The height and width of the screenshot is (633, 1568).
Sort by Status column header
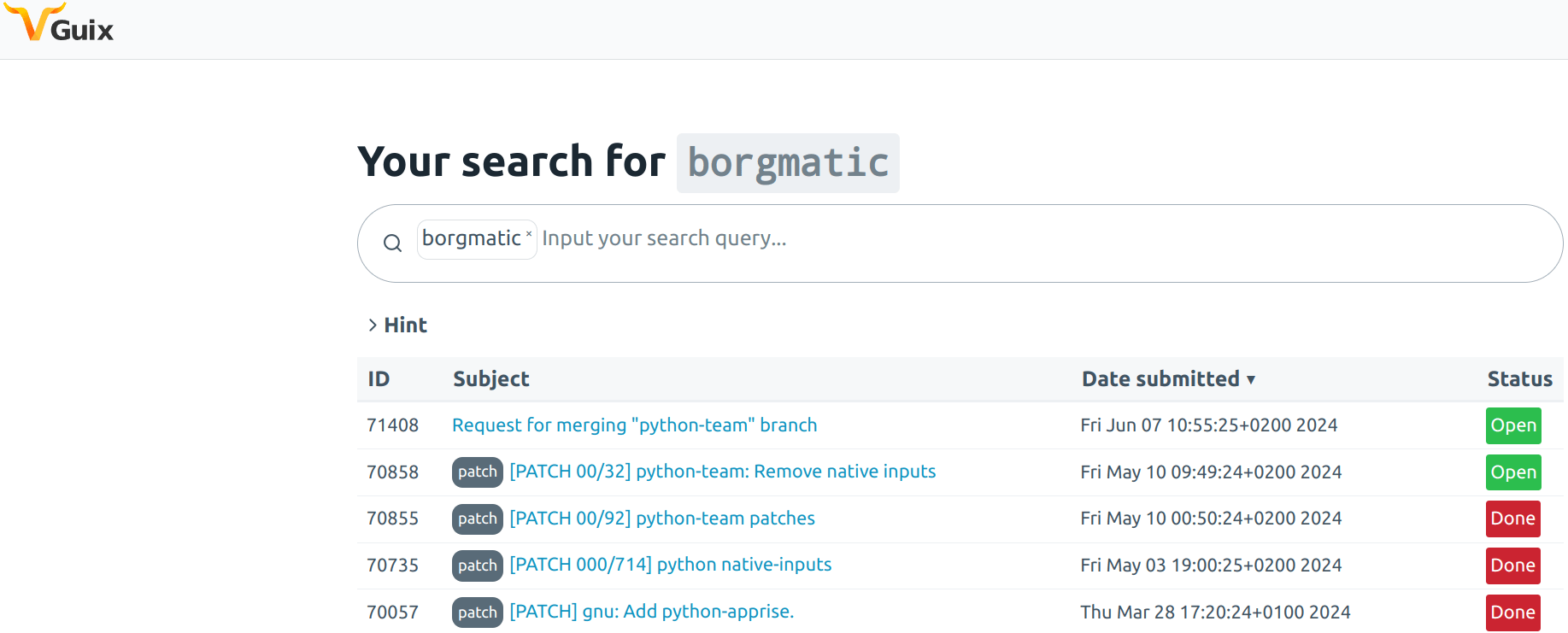click(1519, 379)
